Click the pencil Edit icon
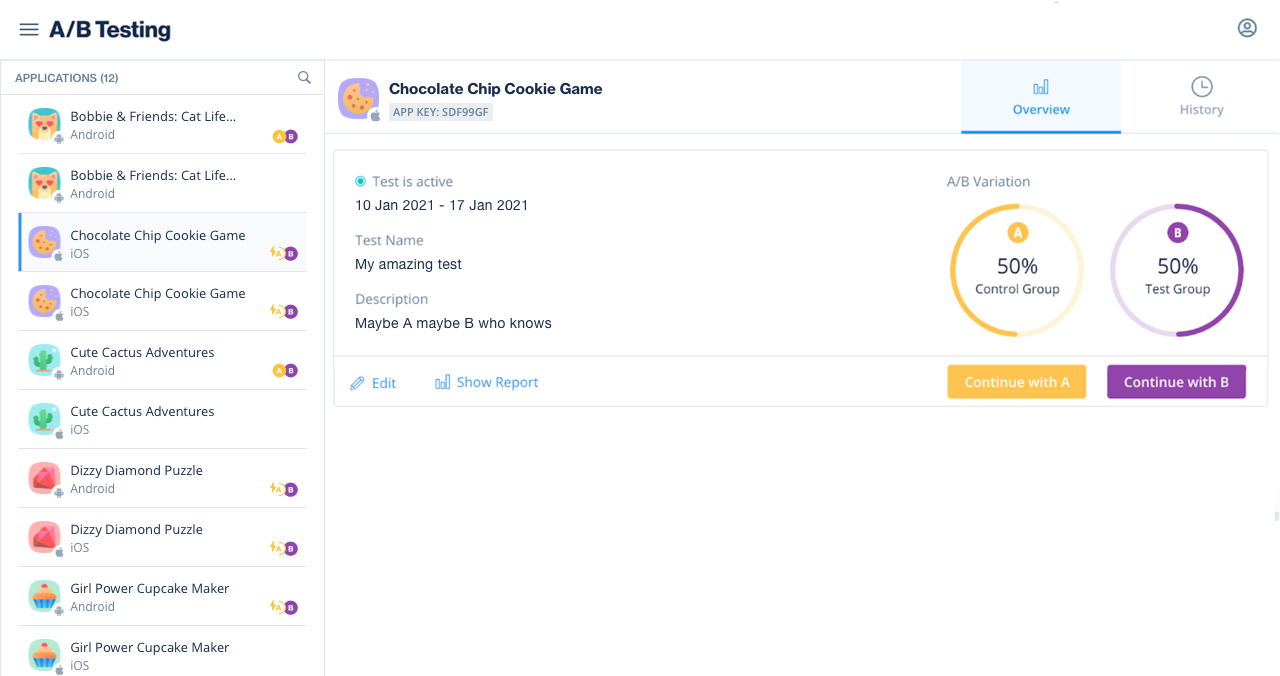This screenshot has width=1280, height=676. tap(357, 383)
